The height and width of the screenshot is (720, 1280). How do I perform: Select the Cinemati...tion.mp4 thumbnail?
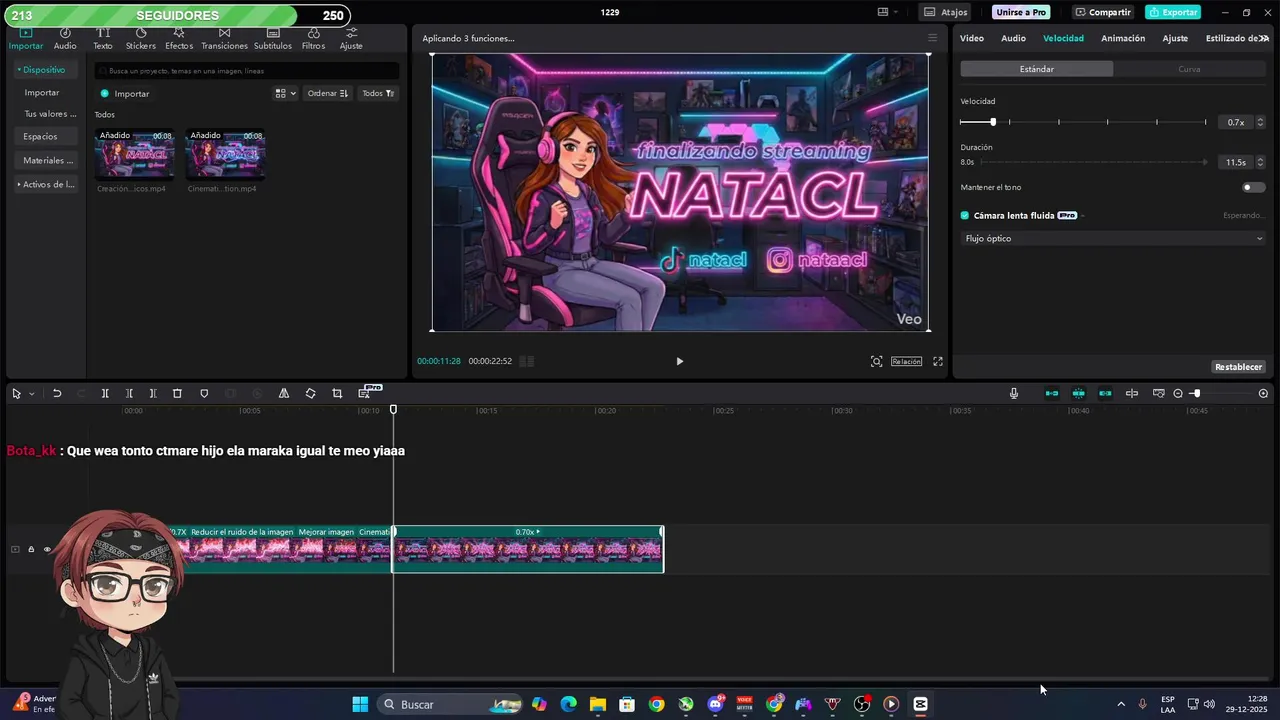pos(225,155)
